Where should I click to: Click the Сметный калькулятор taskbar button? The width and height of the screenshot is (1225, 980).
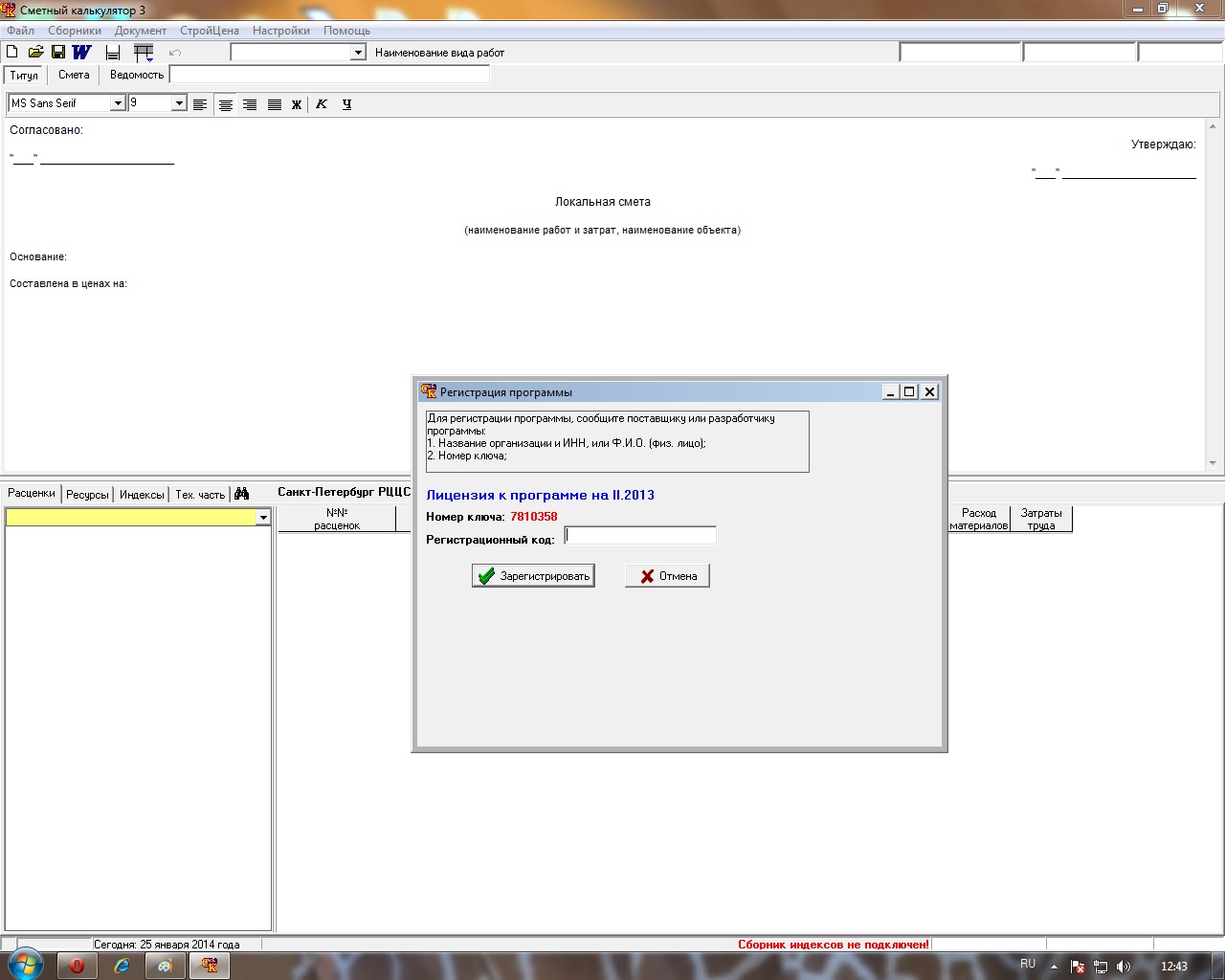tap(210, 966)
